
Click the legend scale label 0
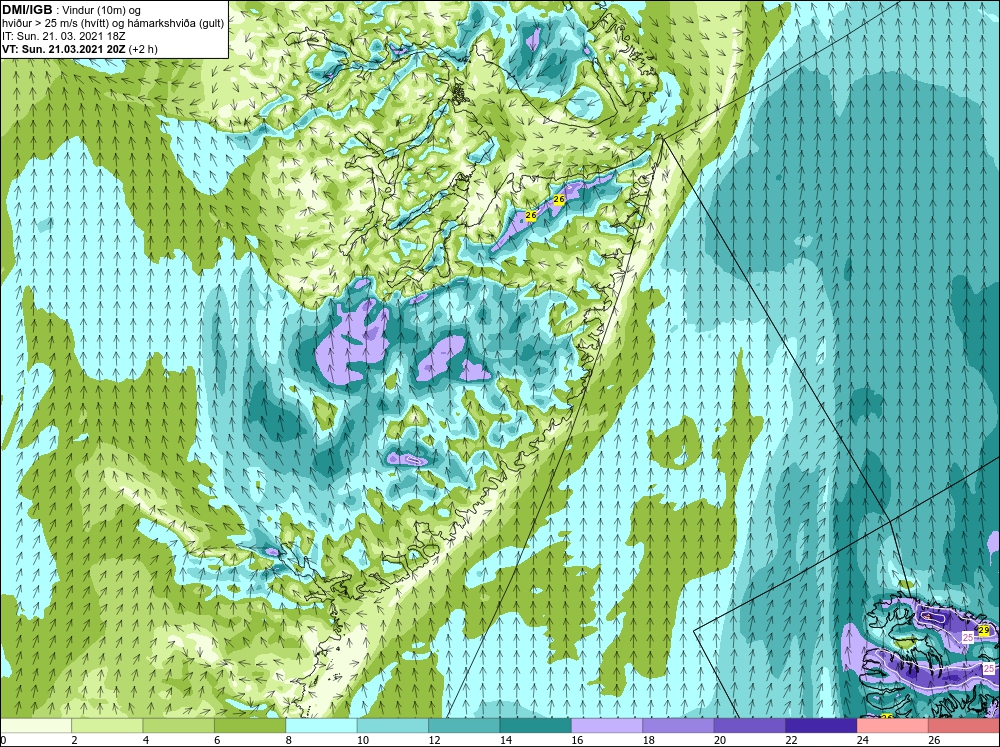tap(3, 740)
